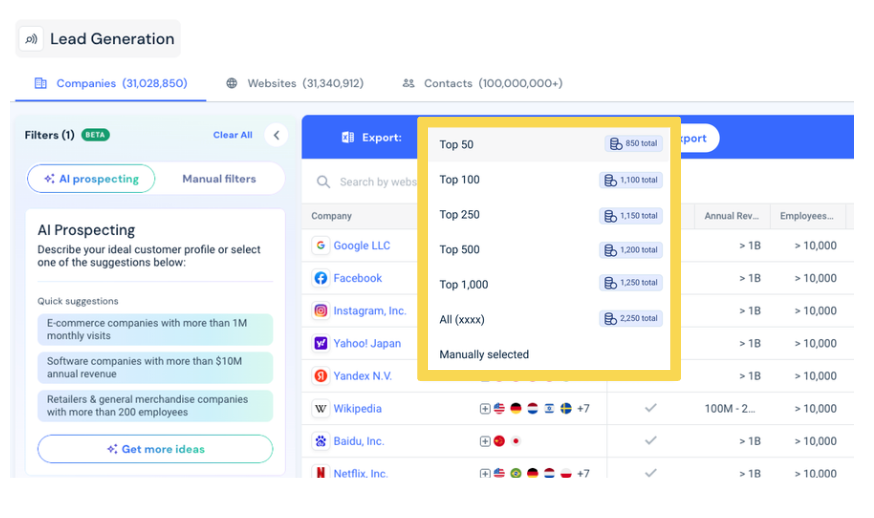Click the Clear All filters link
Screen dimensions: 874x518
232,135
